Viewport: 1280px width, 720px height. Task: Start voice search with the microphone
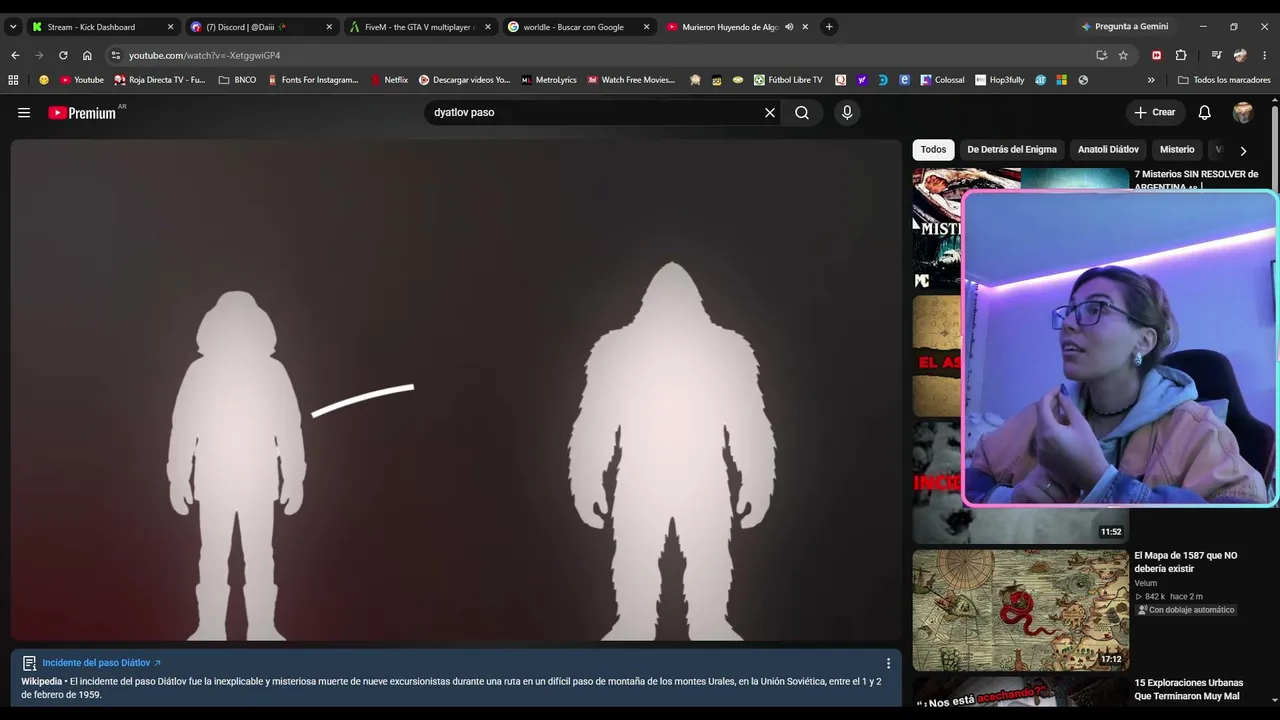click(x=847, y=113)
